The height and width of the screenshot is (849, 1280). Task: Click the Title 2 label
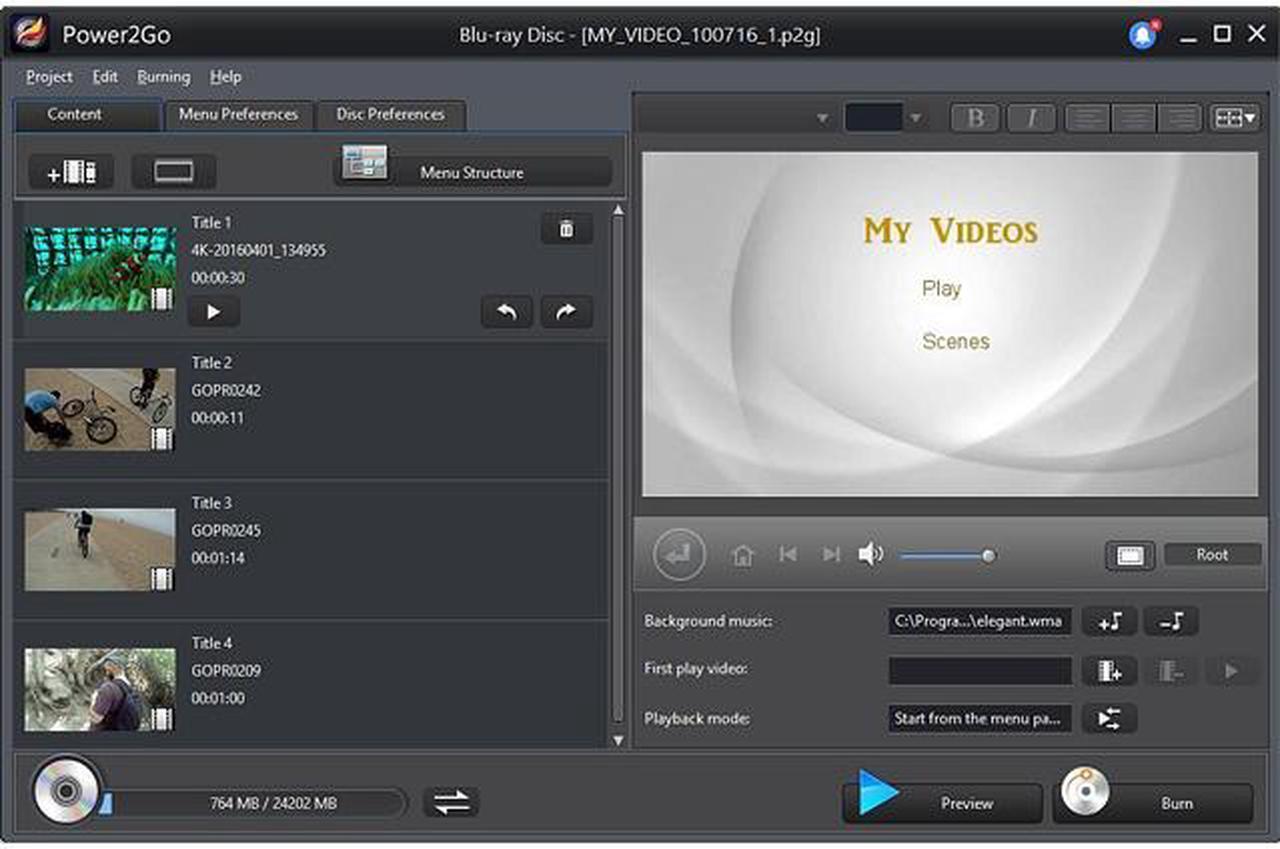coord(212,363)
